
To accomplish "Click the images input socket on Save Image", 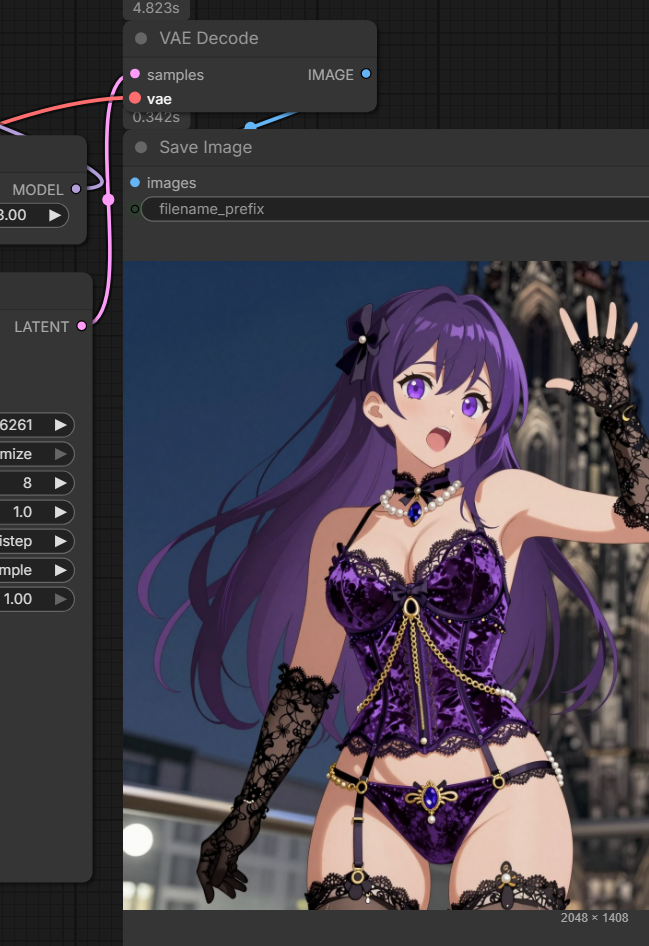I will point(135,183).
